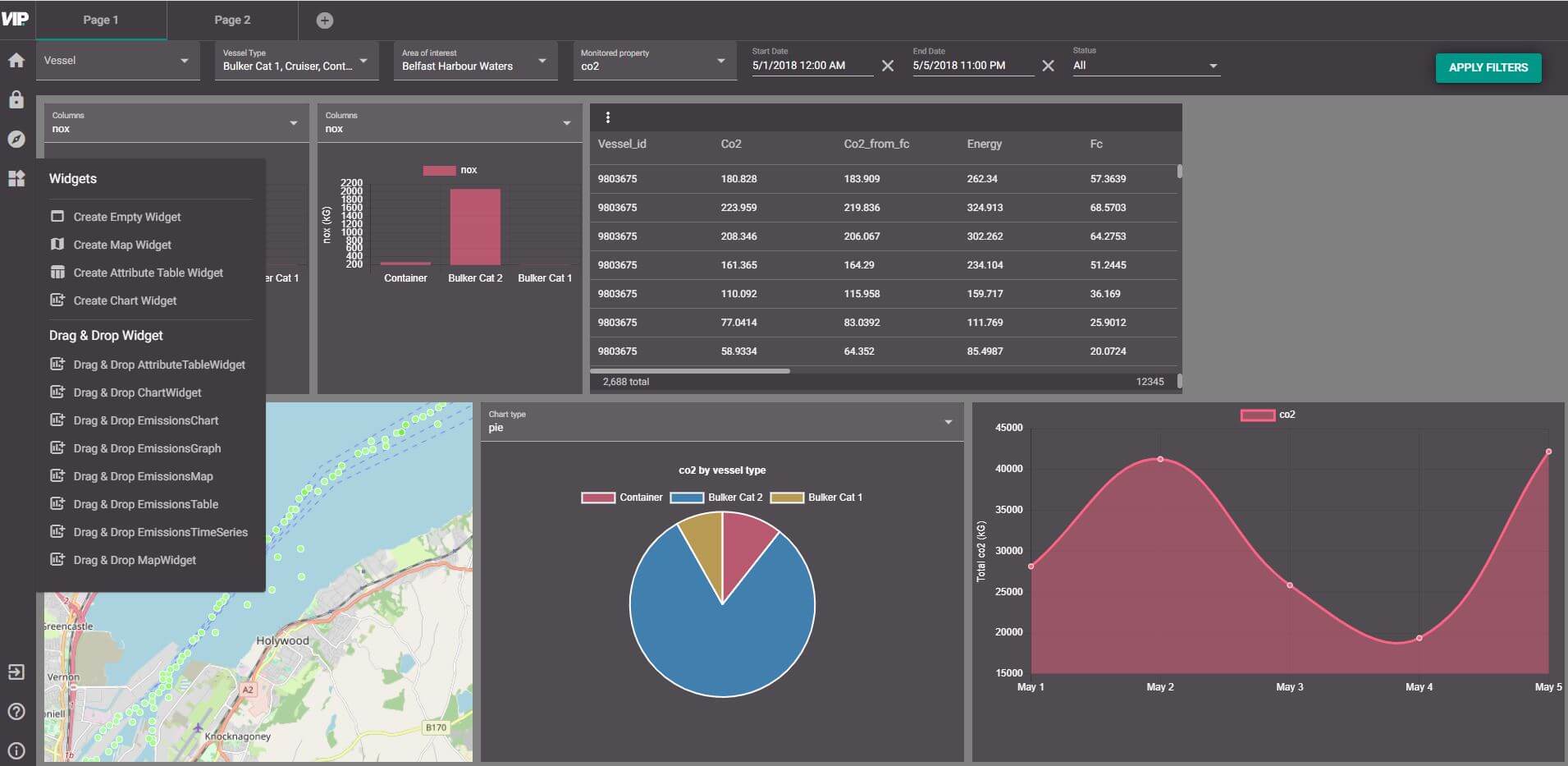Image resolution: width=1568 pixels, height=766 pixels.
Task: Click the lock icon on the left sidebar
Action: pos(16,99)
